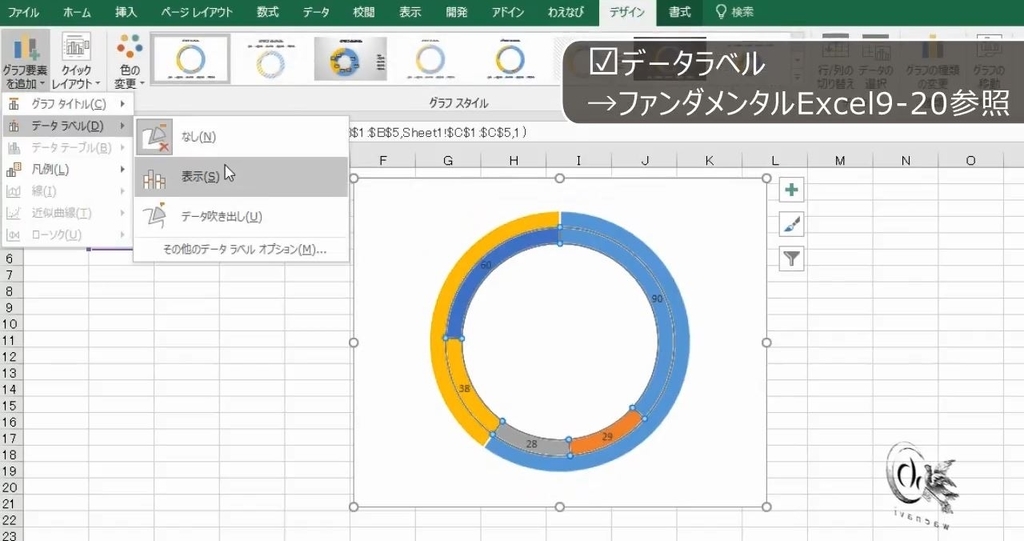Click the data label 38 on chart
The height and width of the screenshot is (541, 1024).
(x=464, y=388)
